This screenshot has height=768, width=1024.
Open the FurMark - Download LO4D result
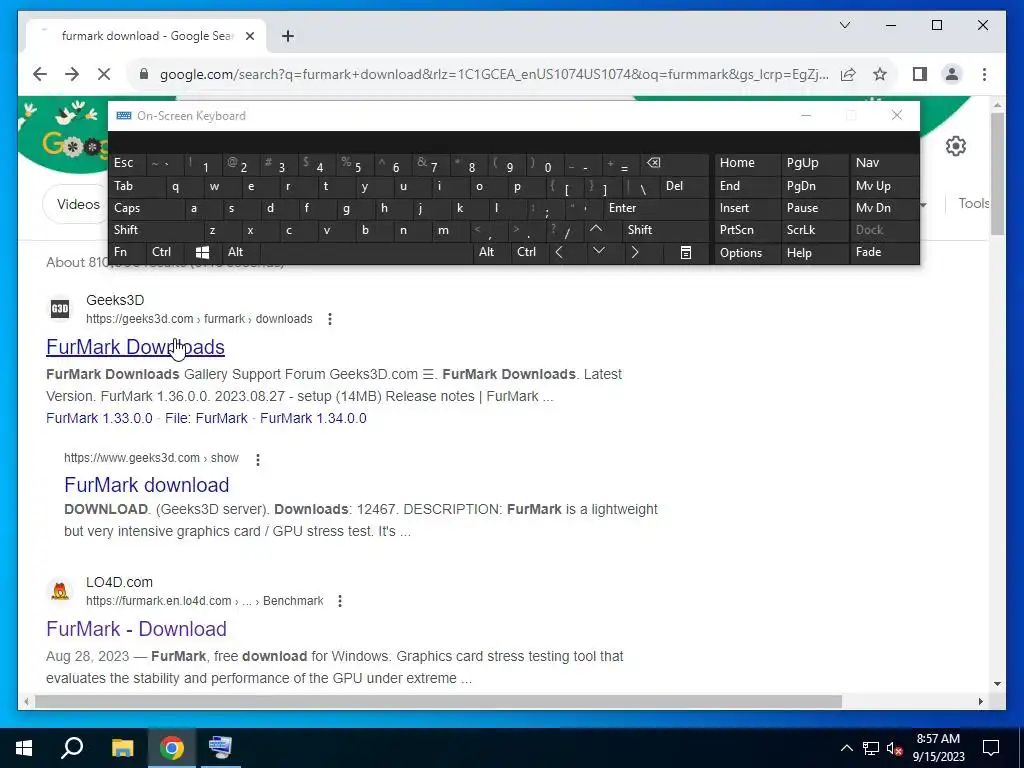pyautogui.click(x=136, y=628)
